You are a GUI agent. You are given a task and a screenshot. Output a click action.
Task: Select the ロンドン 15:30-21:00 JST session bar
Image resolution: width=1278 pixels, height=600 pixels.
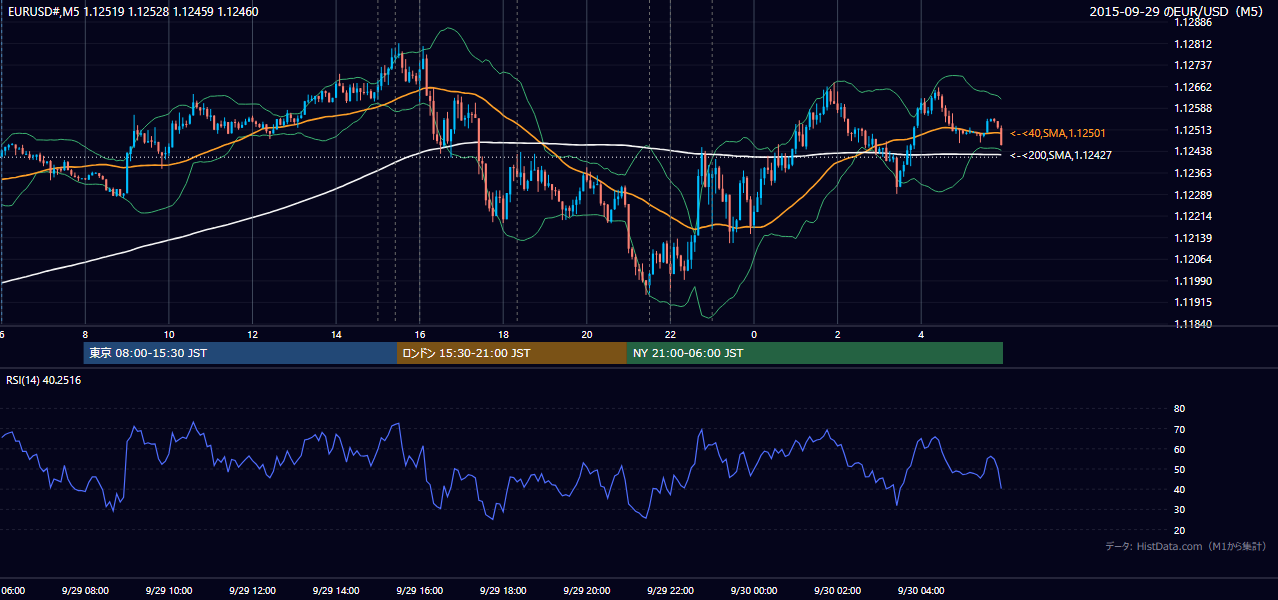512,353
